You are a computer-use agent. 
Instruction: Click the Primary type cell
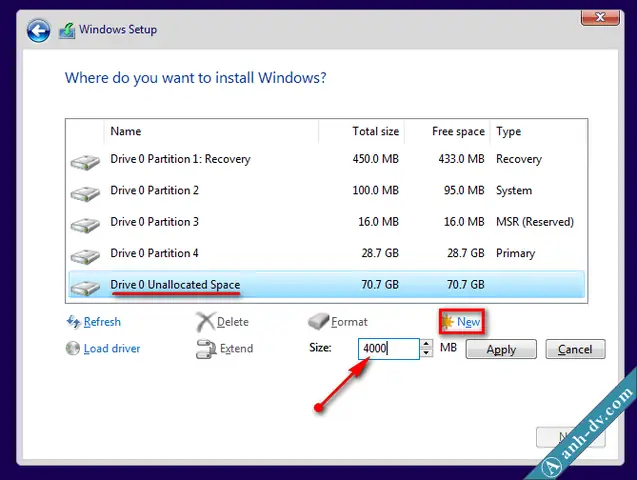click(516, 253)
